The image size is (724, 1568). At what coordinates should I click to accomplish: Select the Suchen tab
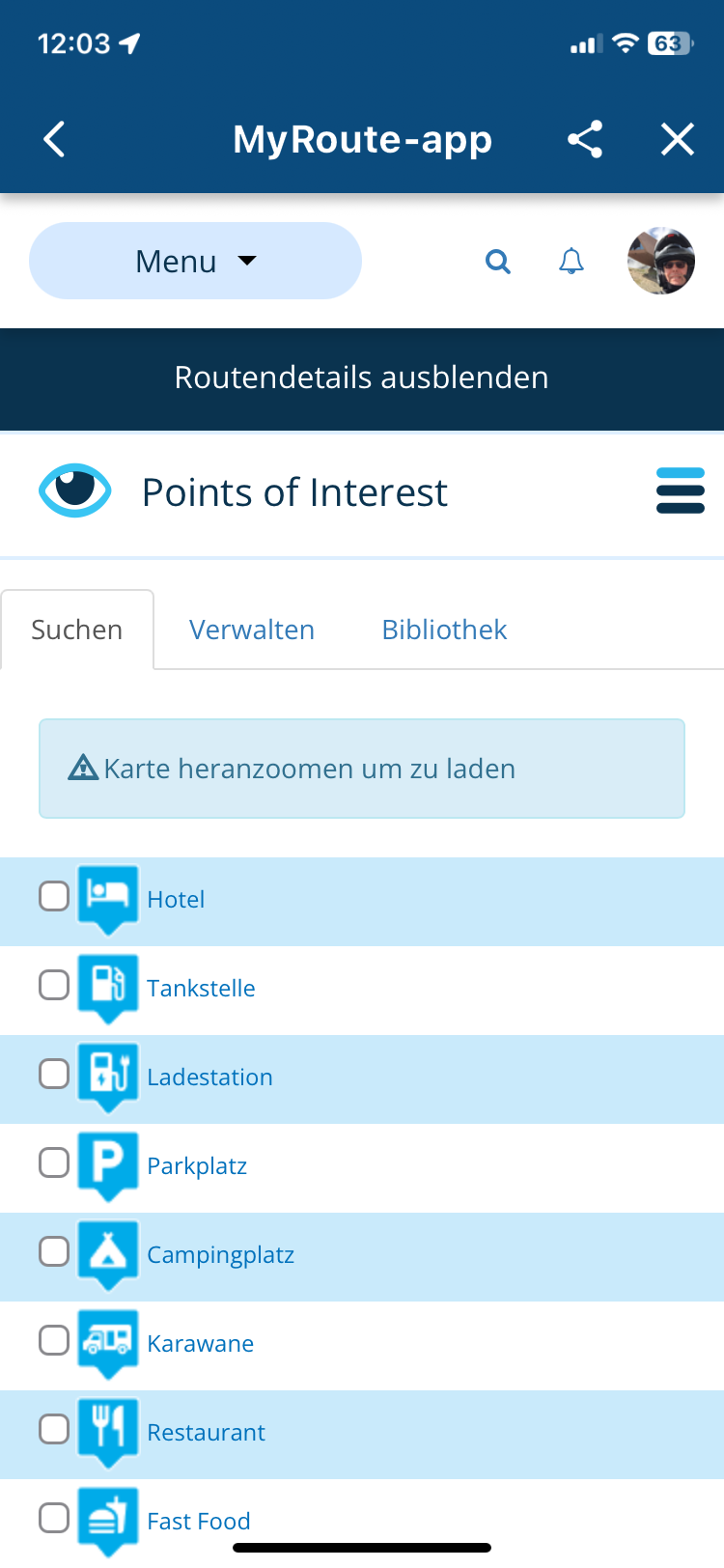[x=77, y=630]
